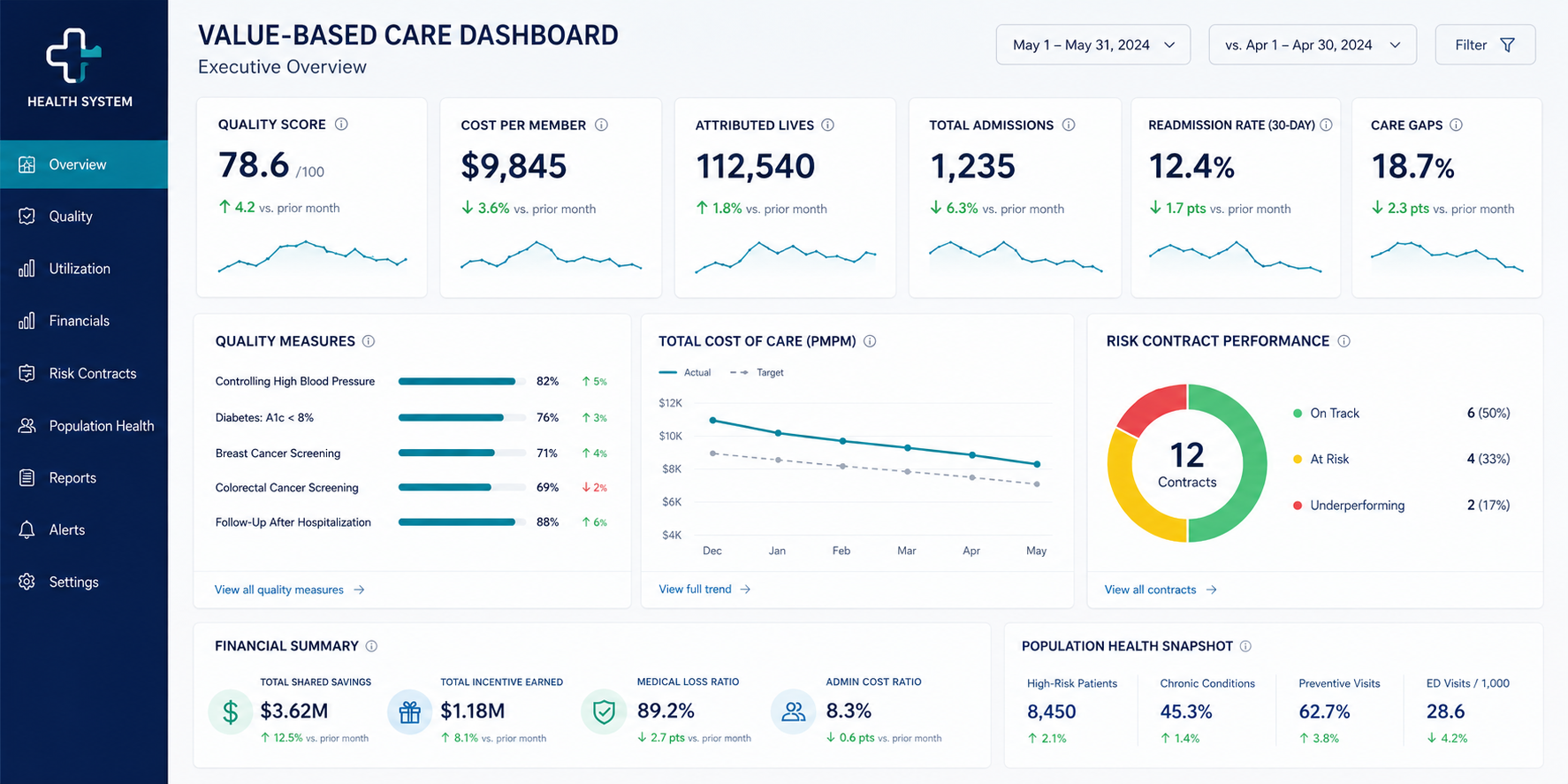Click the $9,845 cost per member value
The image size is (1568, 784).
514,166
